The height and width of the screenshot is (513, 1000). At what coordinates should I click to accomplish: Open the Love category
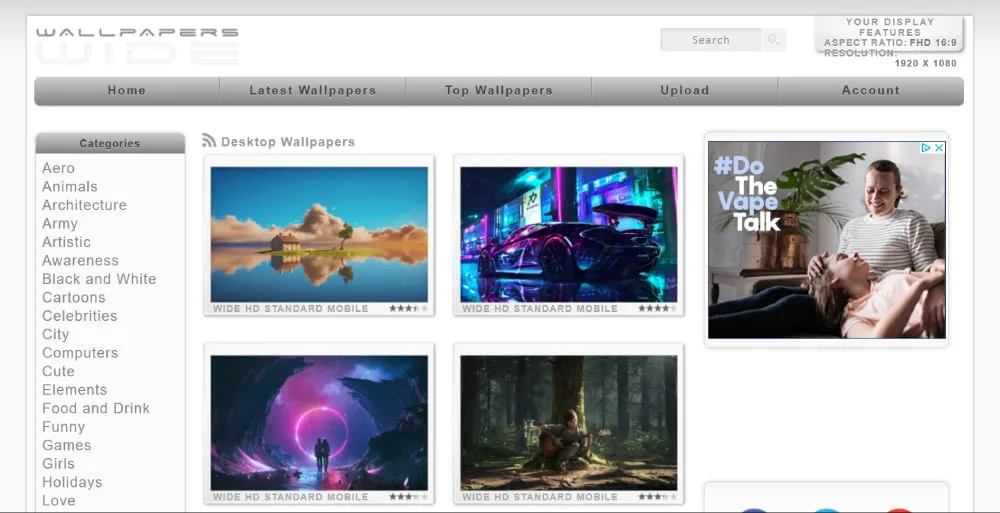click(59, 501)
